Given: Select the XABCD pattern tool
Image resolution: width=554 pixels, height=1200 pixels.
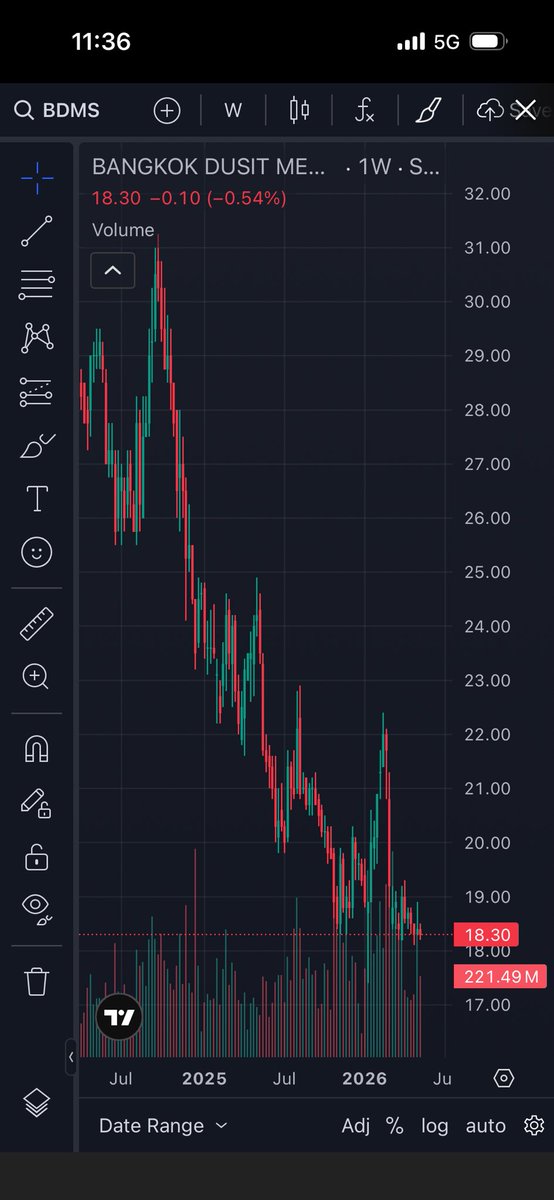Looking at the screenshot, I should click(37, 338).
